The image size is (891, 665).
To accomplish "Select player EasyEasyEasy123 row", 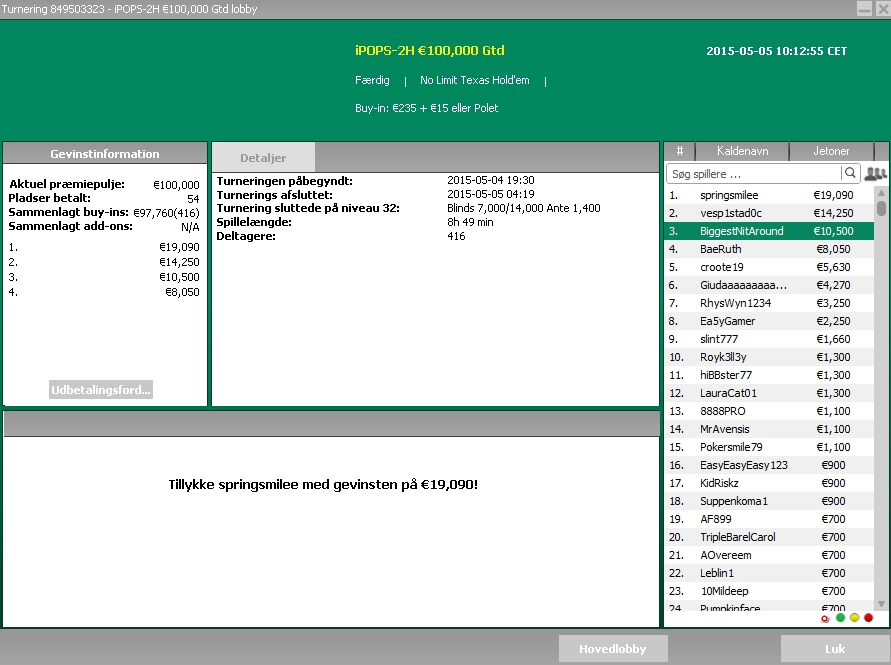I will pos(769,465).
